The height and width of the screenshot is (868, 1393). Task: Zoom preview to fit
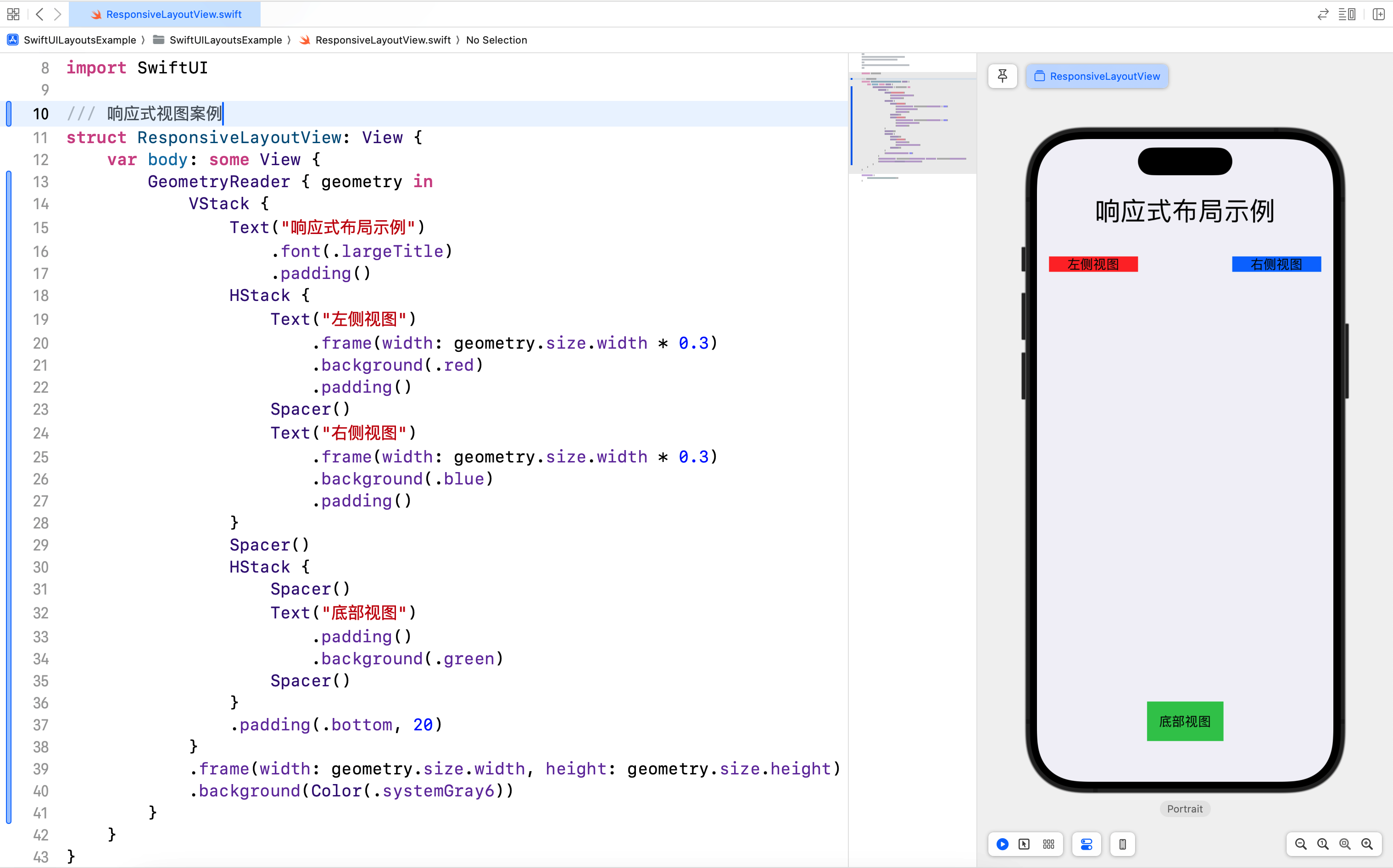coord(1345,844)
